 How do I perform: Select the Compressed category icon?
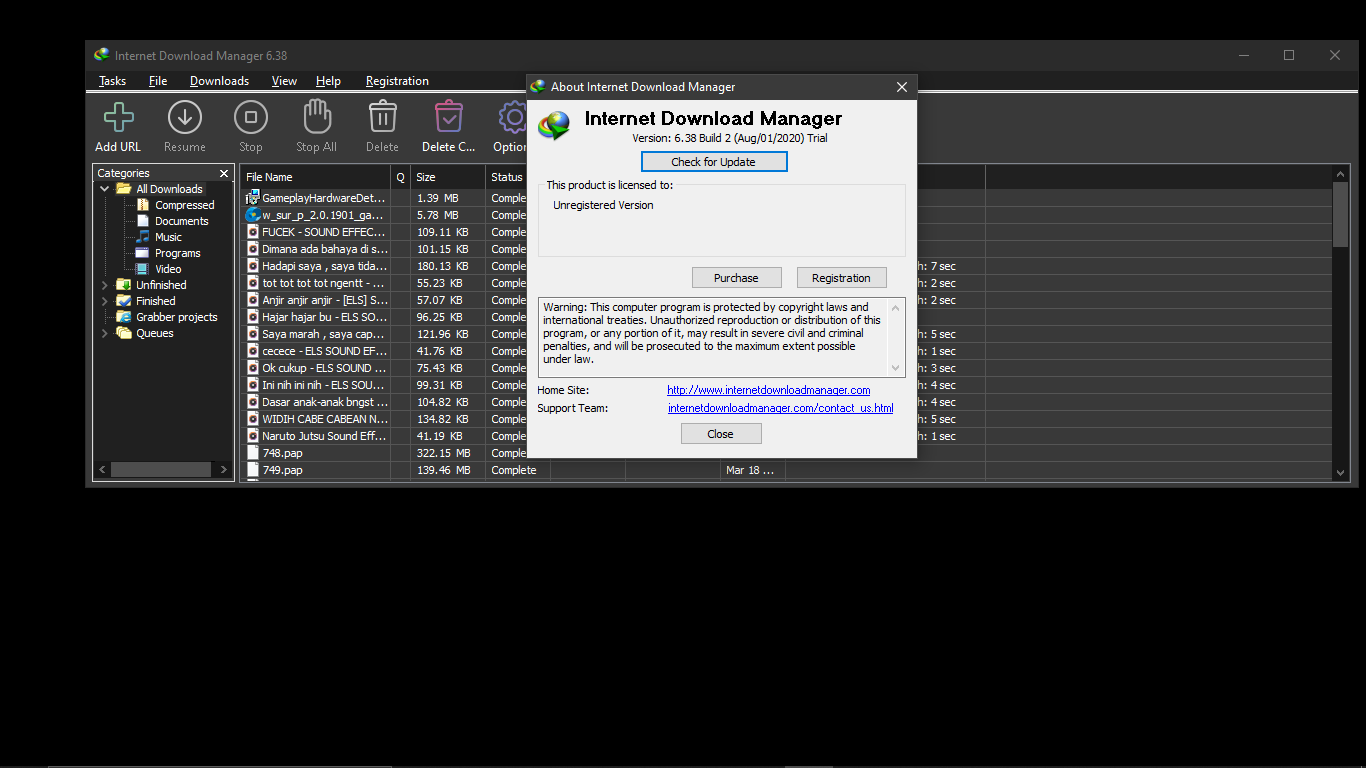143,205
